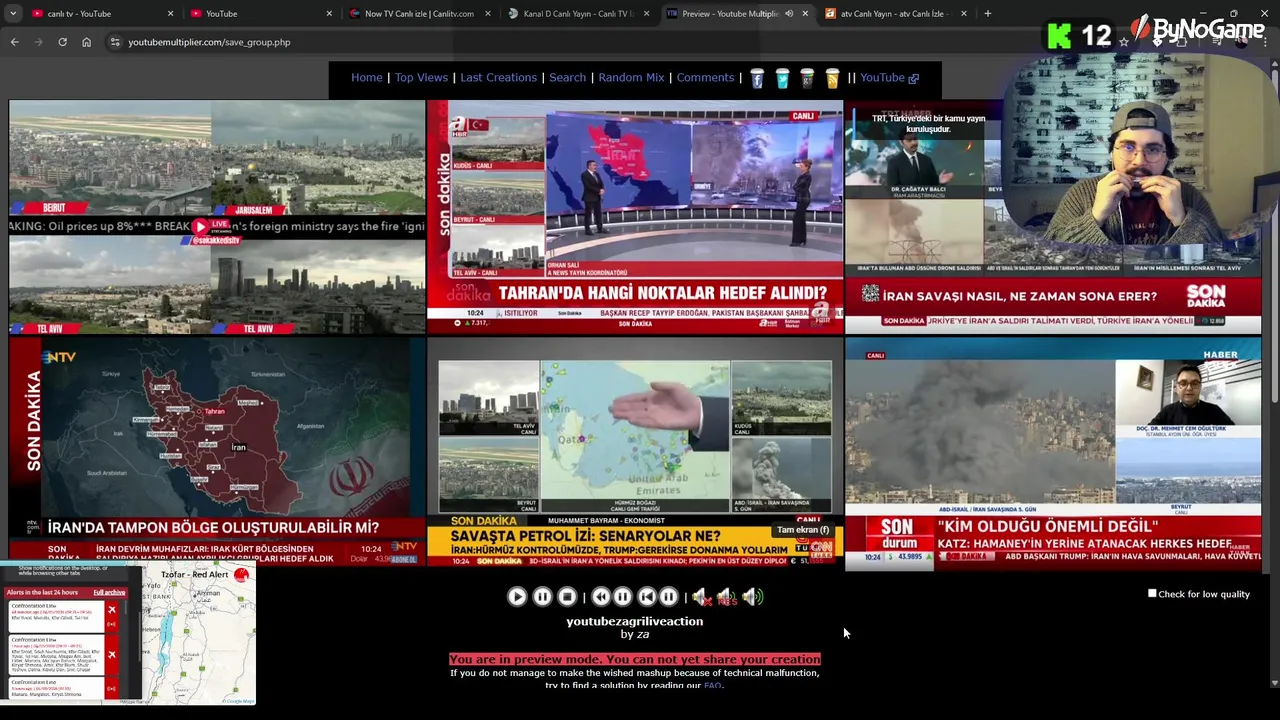
Task: Click Tam ekran (f) fullscreen tooltip button
Action: tap(803, 530)
